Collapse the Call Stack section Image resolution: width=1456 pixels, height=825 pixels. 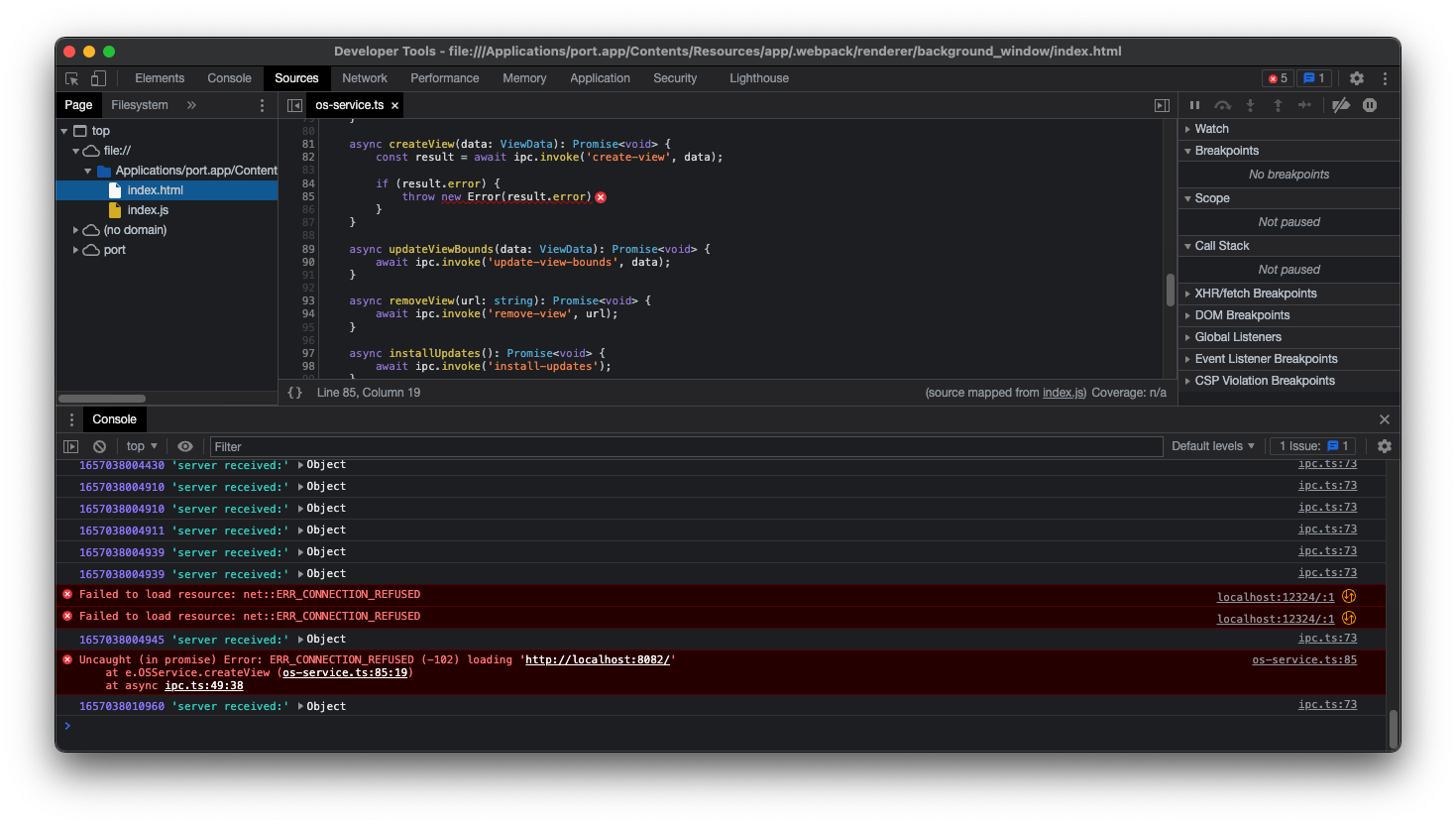click(x=1288, y=246)
